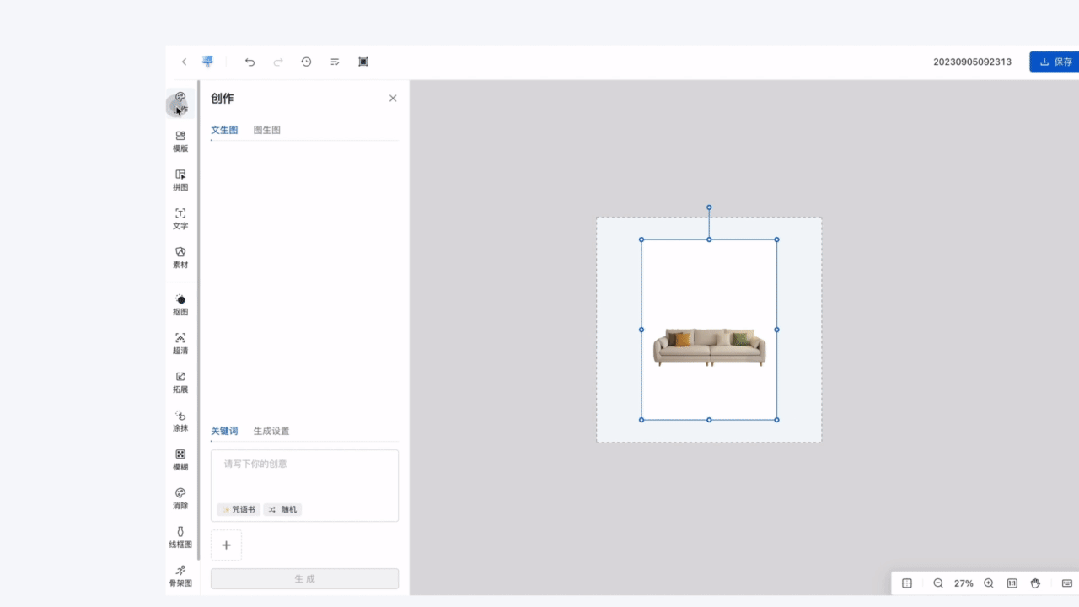Click the 生成 generate button
Image resolution: width=1079 pixels, height=607 pixels.
tap(305, 579)
